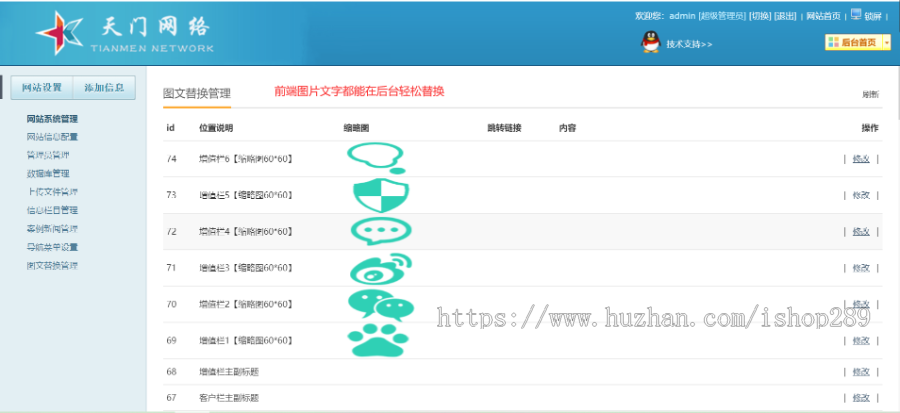900x413 pixels.
Task: Open the chat dots thumbnail in row 72
Action: (x=381, y=231)
